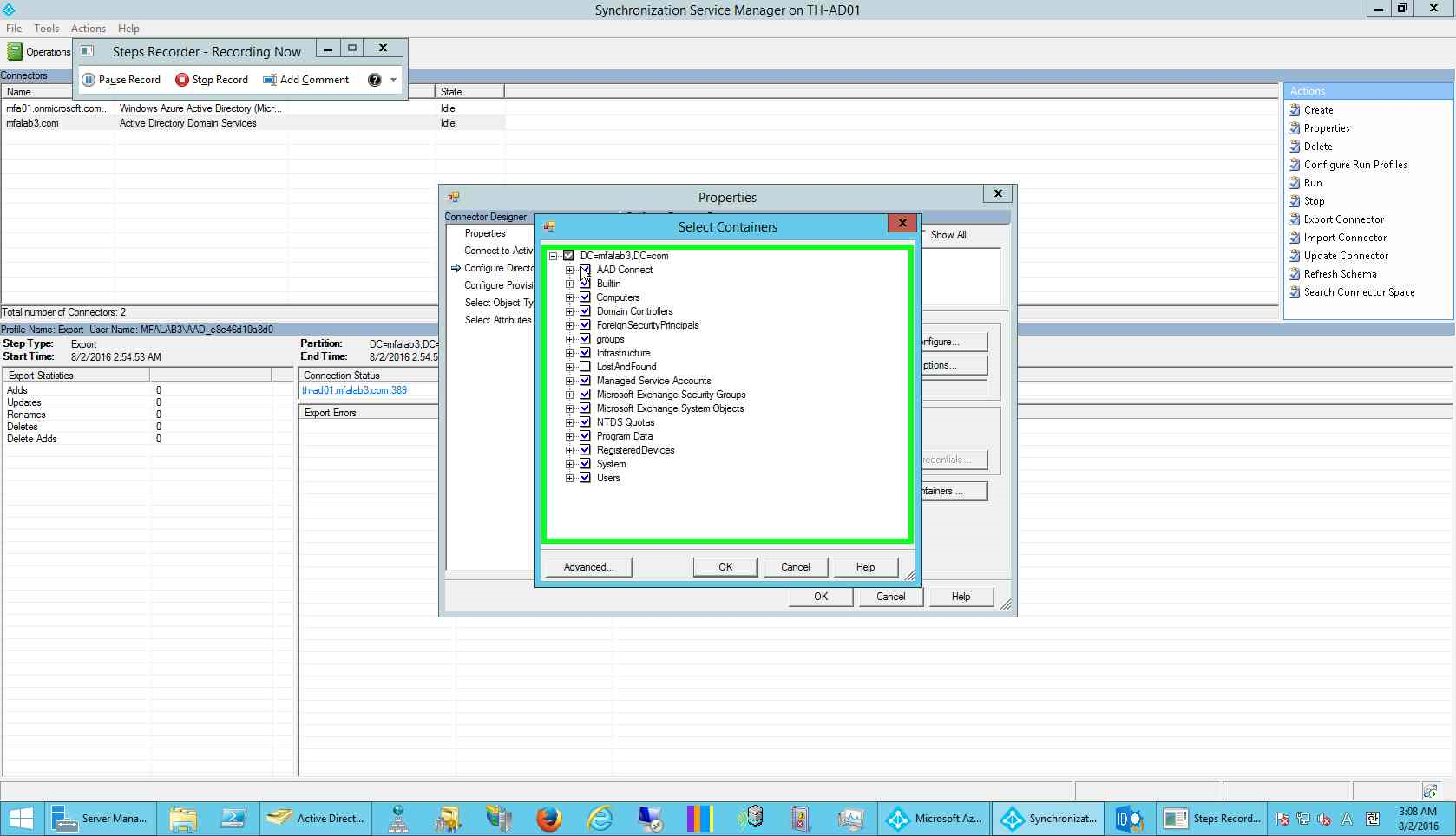Click the Create action icon
Viewport: 1456px width, 836px height.
click(1295, 110)
